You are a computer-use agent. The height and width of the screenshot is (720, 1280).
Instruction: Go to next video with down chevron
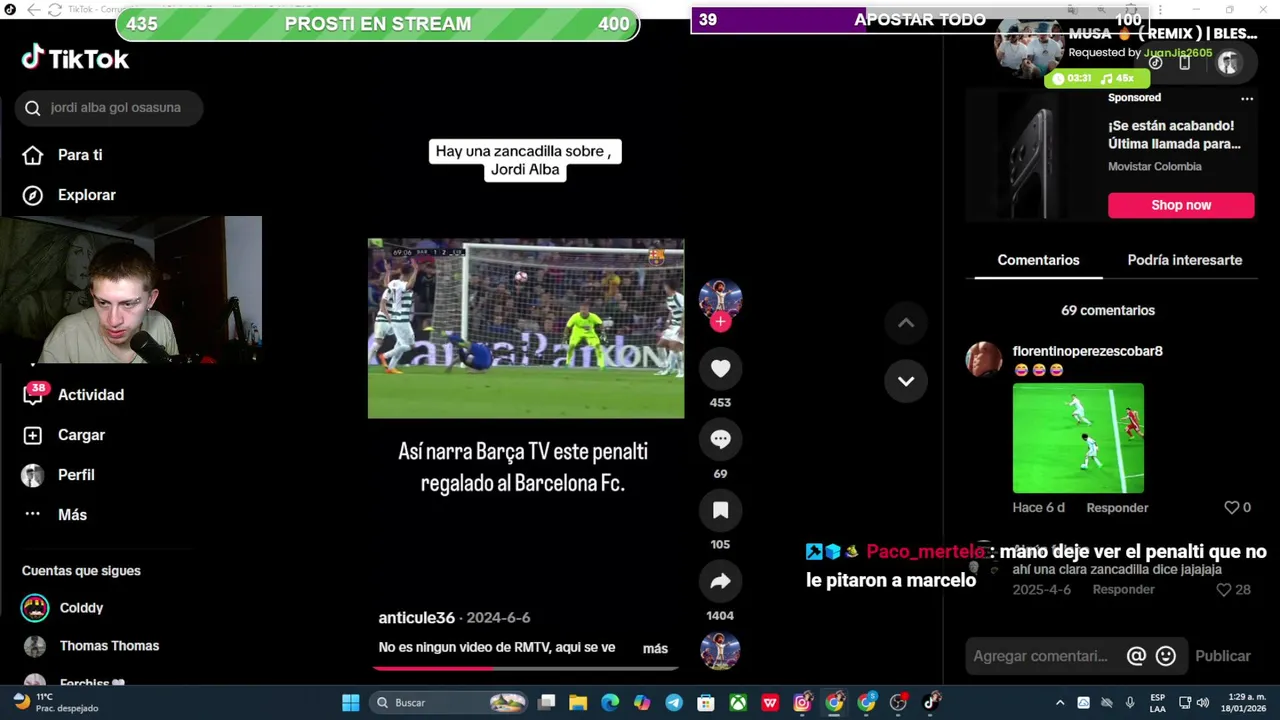pyautogui.click(x=906, y=381)
